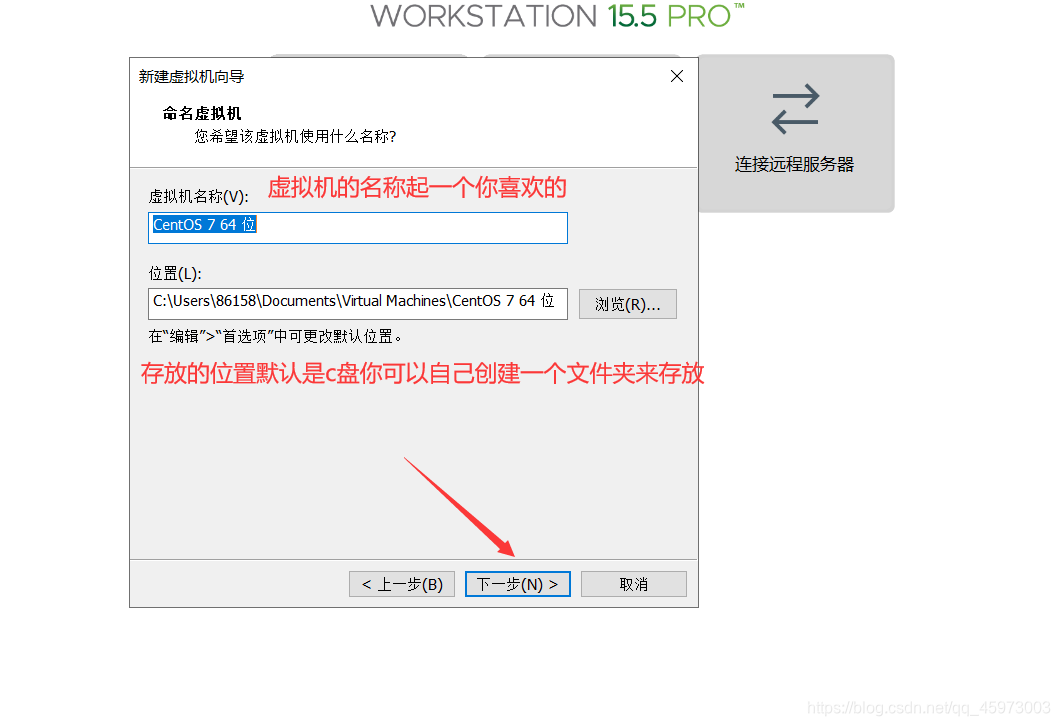Click the 位置(L): label
1060x726 pixels.
(x=175, y=274)
